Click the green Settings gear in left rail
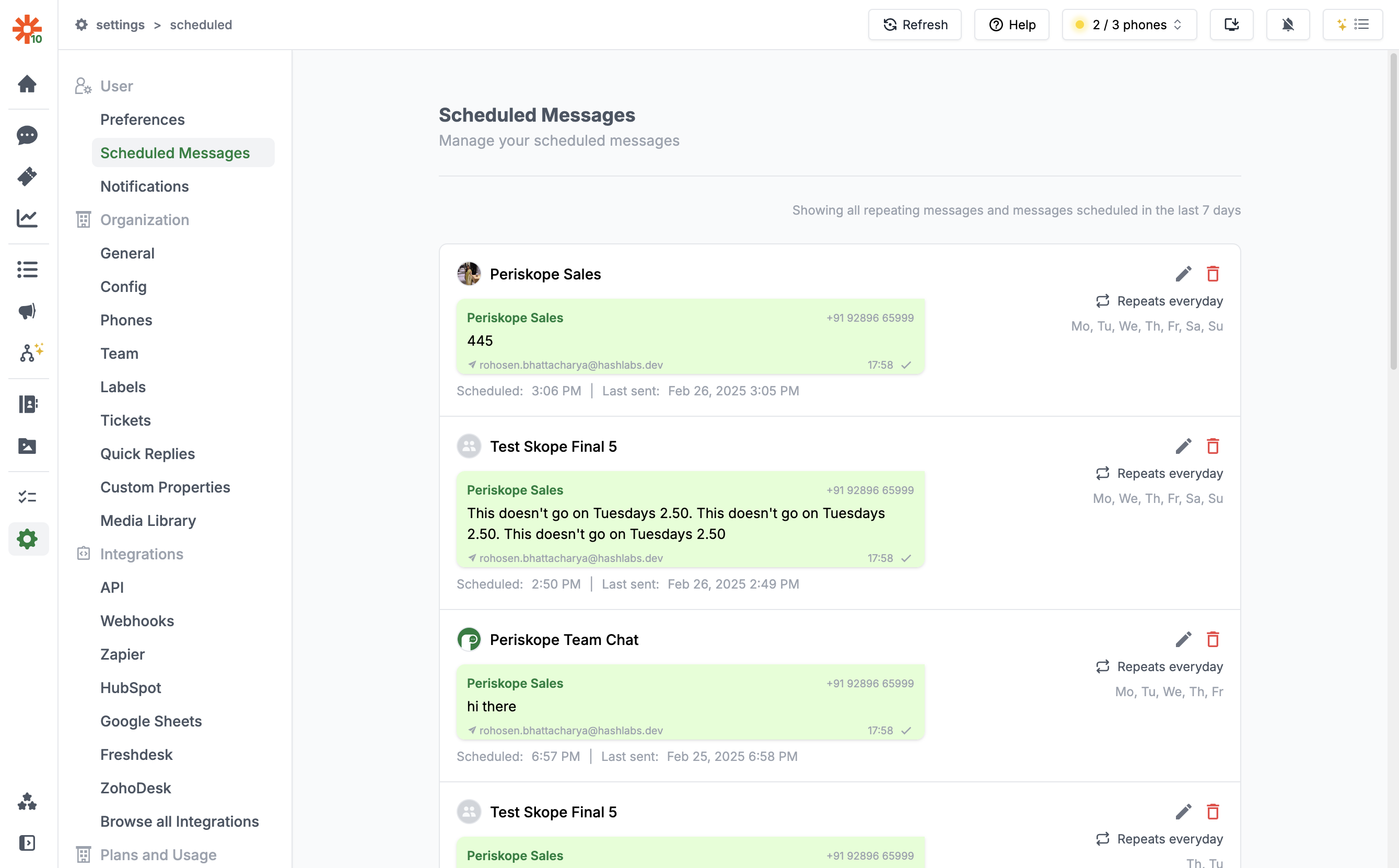The image size is (1399, 868). tap(27, 539)
